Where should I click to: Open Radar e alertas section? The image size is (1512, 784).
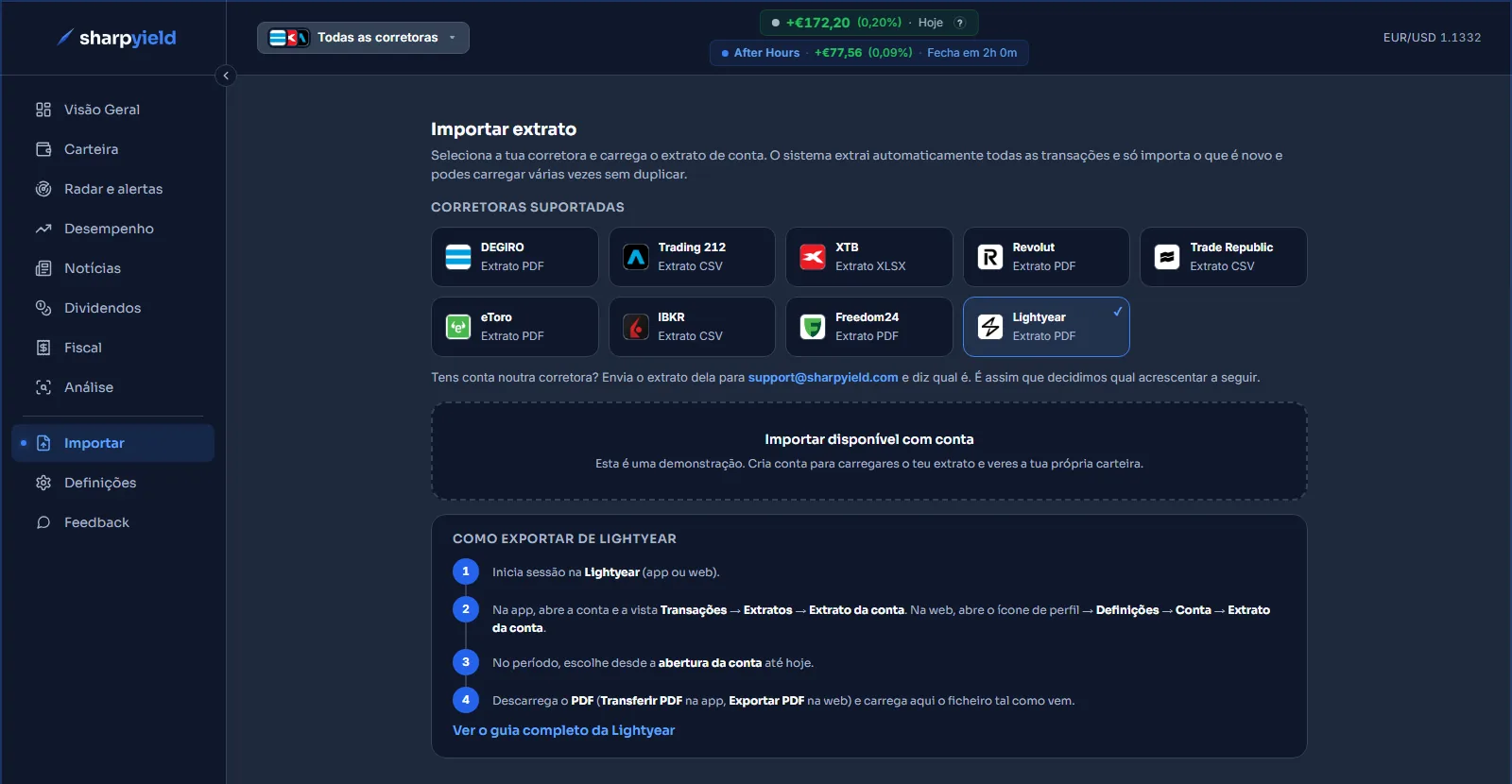coord(112,189)
